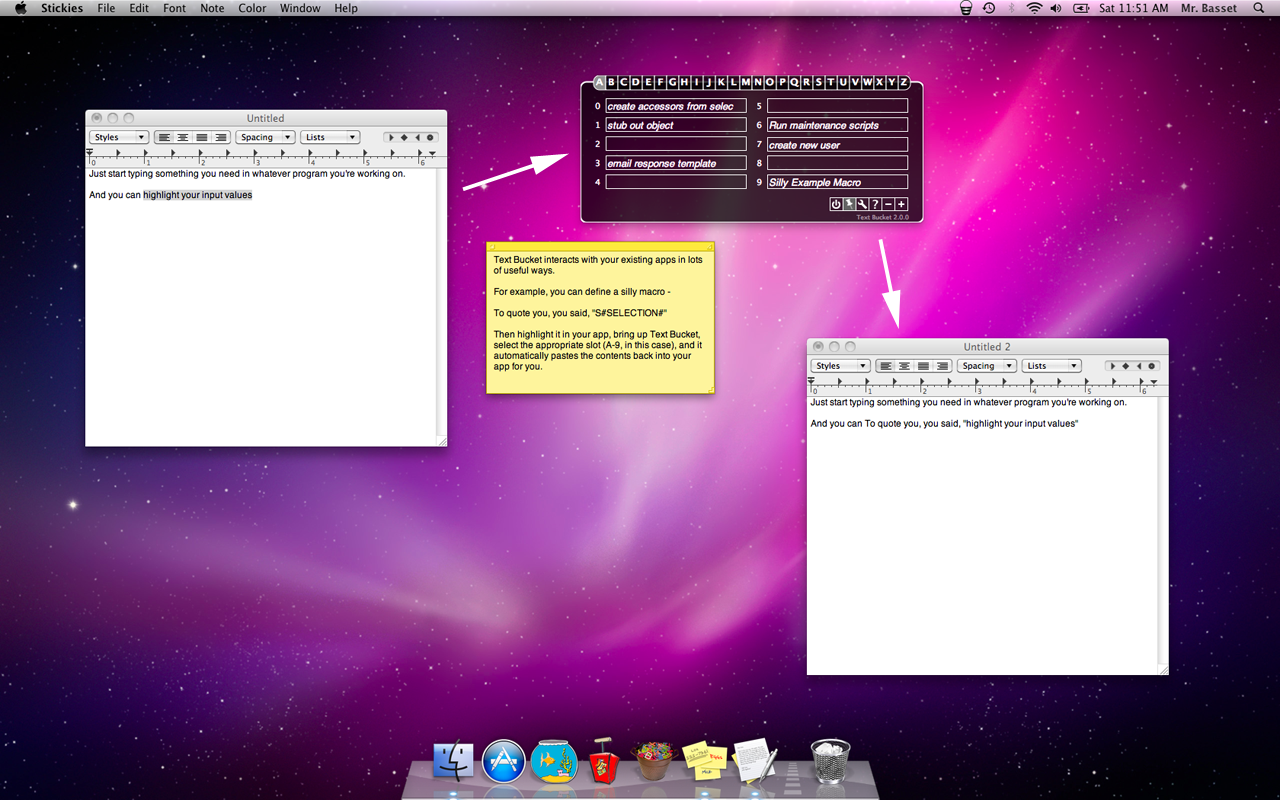Select the 'Run maintenance scripts' slot

click(x=837, y=125)
